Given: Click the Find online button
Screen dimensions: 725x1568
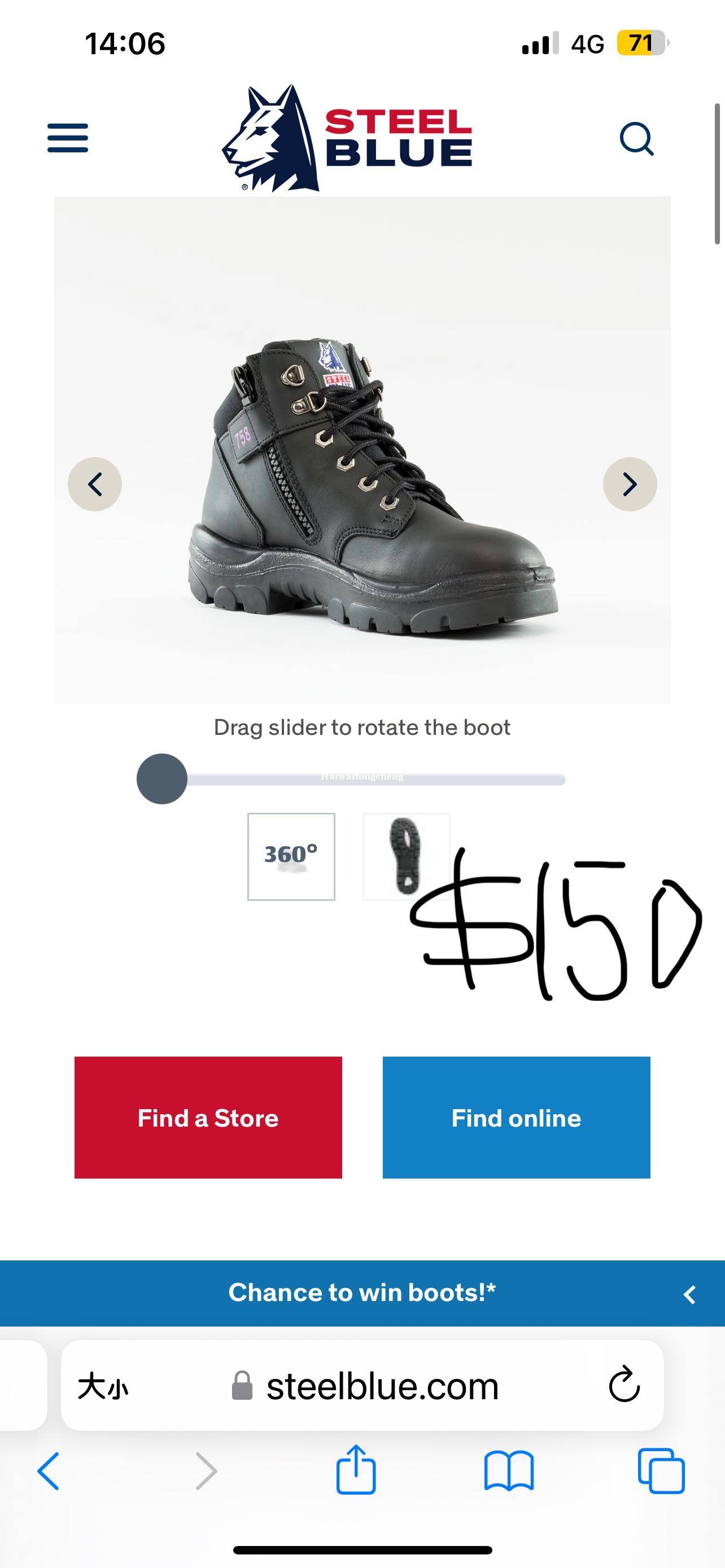Looking at the screenshot, I should point(516,1118).
